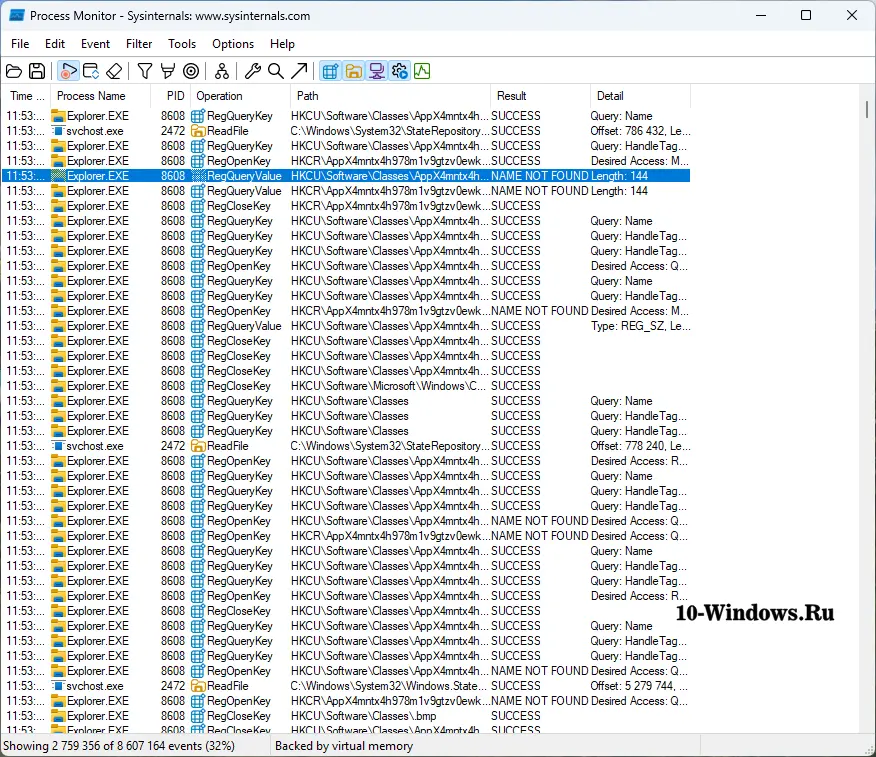The width and height of the screenshot is (876, 757).
Task: Select the RegCloseKey row with HKCR path
Action: 346,206
